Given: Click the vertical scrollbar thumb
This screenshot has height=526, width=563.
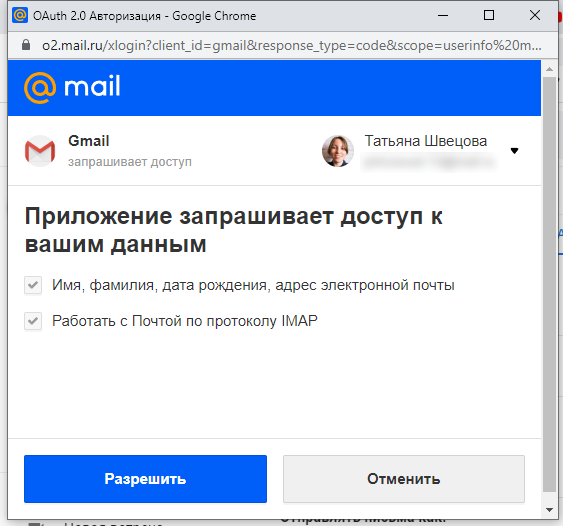Looking at the screenshot, I should (549, 284).
